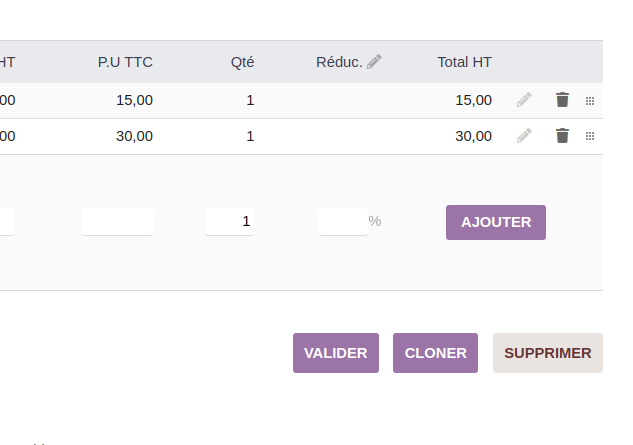Viewport: 633px width, 445px height.
Task: Grab the reorder handle on 30,00 row
Action: (590, 136)
